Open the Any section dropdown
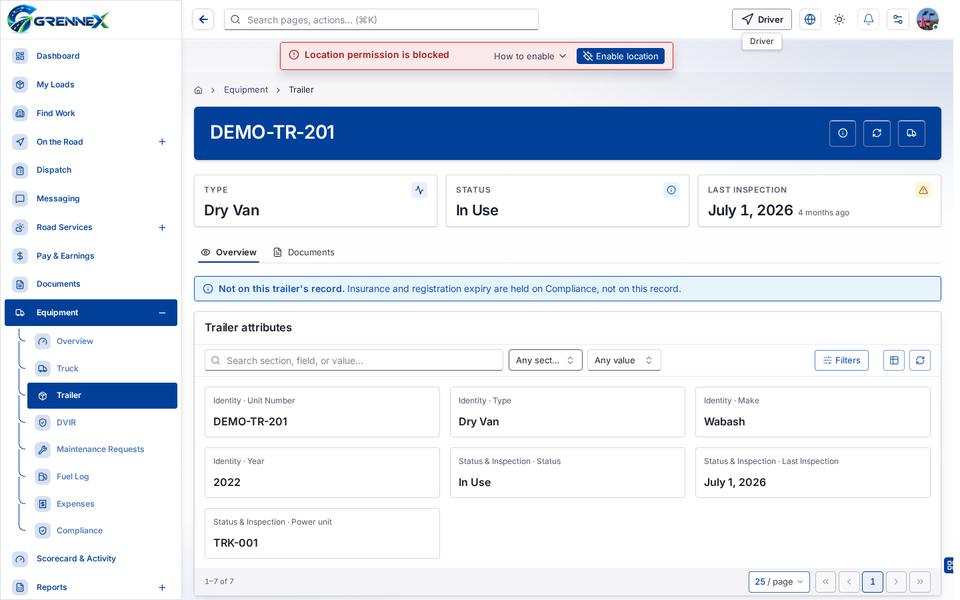 tap(545, 361)
